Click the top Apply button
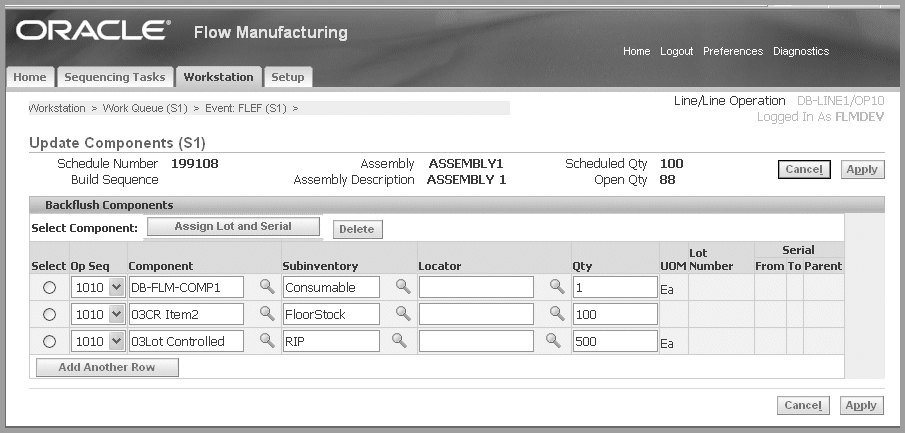This screenshot has width=905, height=433. [862, 170]
